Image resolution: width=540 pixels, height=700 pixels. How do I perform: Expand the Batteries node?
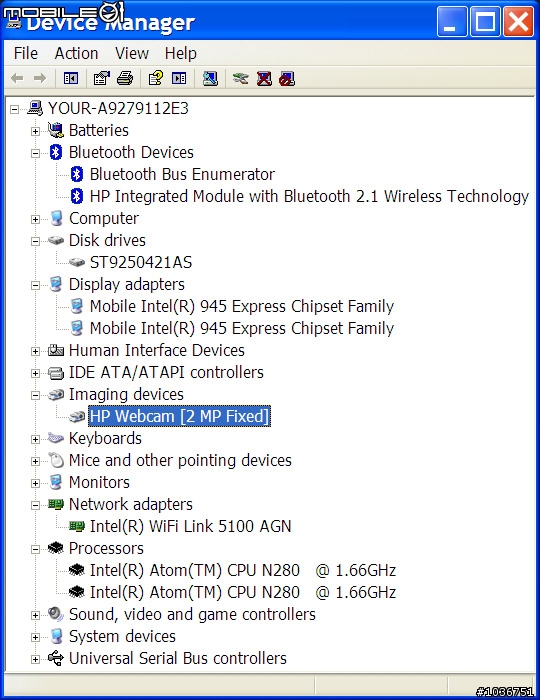click(x=35, y=131)
